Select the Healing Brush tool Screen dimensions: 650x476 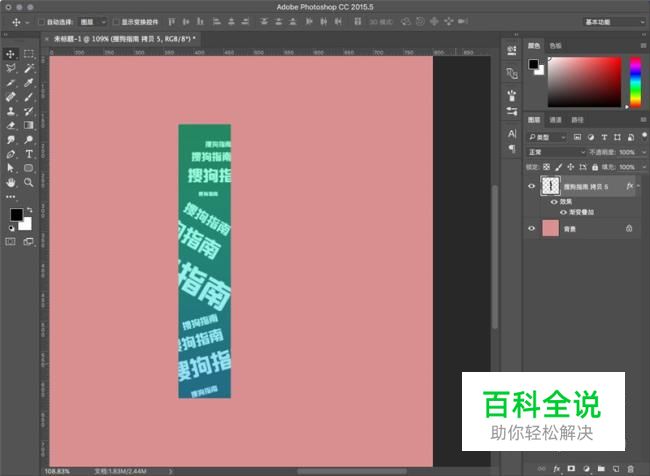point(10,97)
